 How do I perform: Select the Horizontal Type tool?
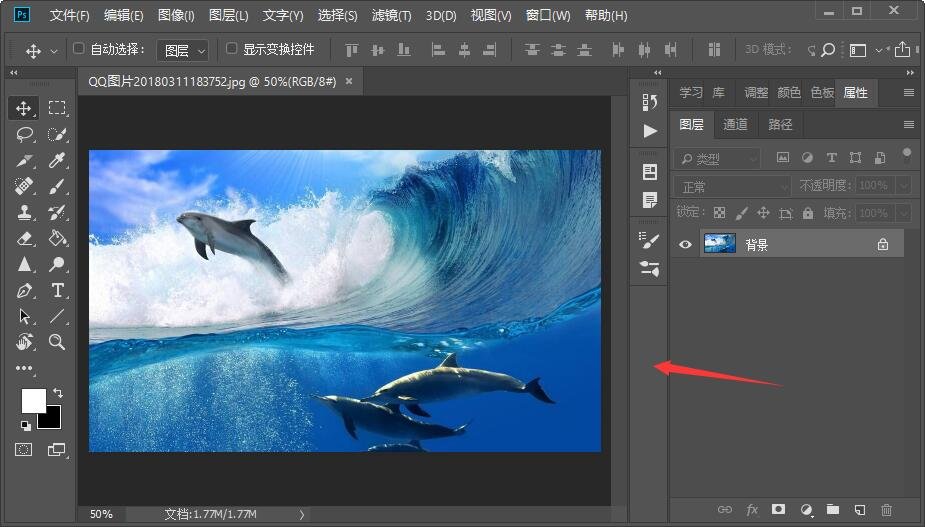click(57, 290)
